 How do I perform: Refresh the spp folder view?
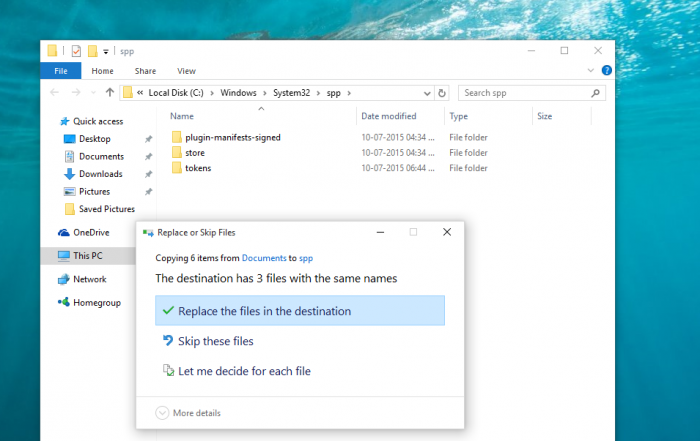[442, 93]
